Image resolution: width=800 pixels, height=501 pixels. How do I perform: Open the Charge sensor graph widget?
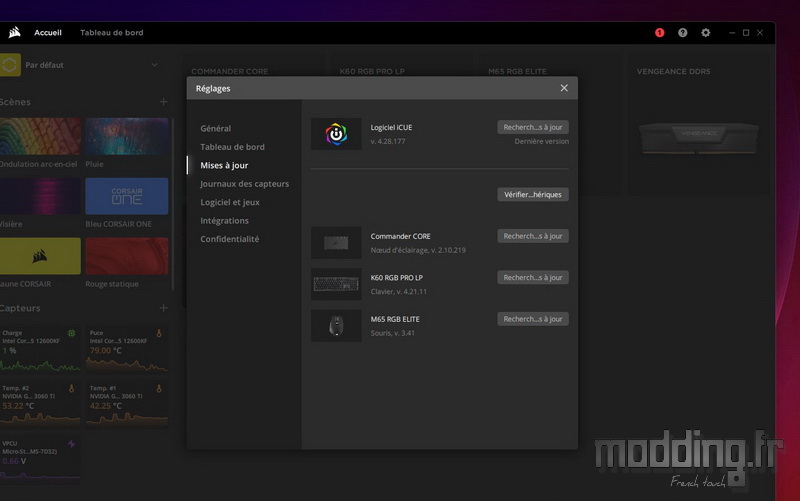point(40,349)
